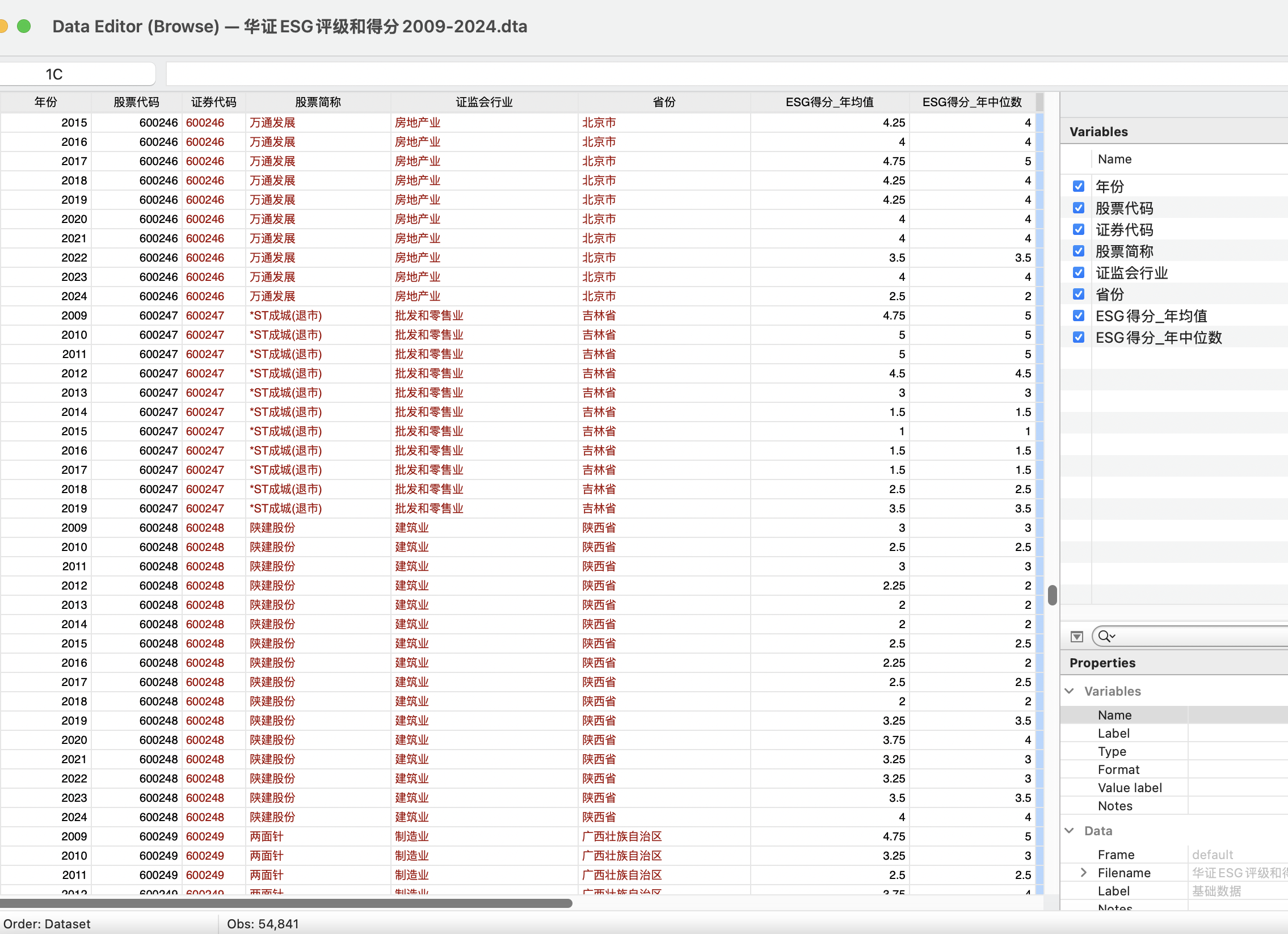This screenshot has width=1288, height=934.
Task: Click the cell value edit field
Action: click(x=681, y=74)
